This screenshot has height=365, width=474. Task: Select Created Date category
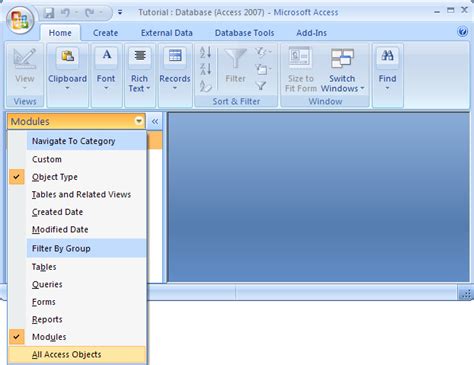coord(77,212)
